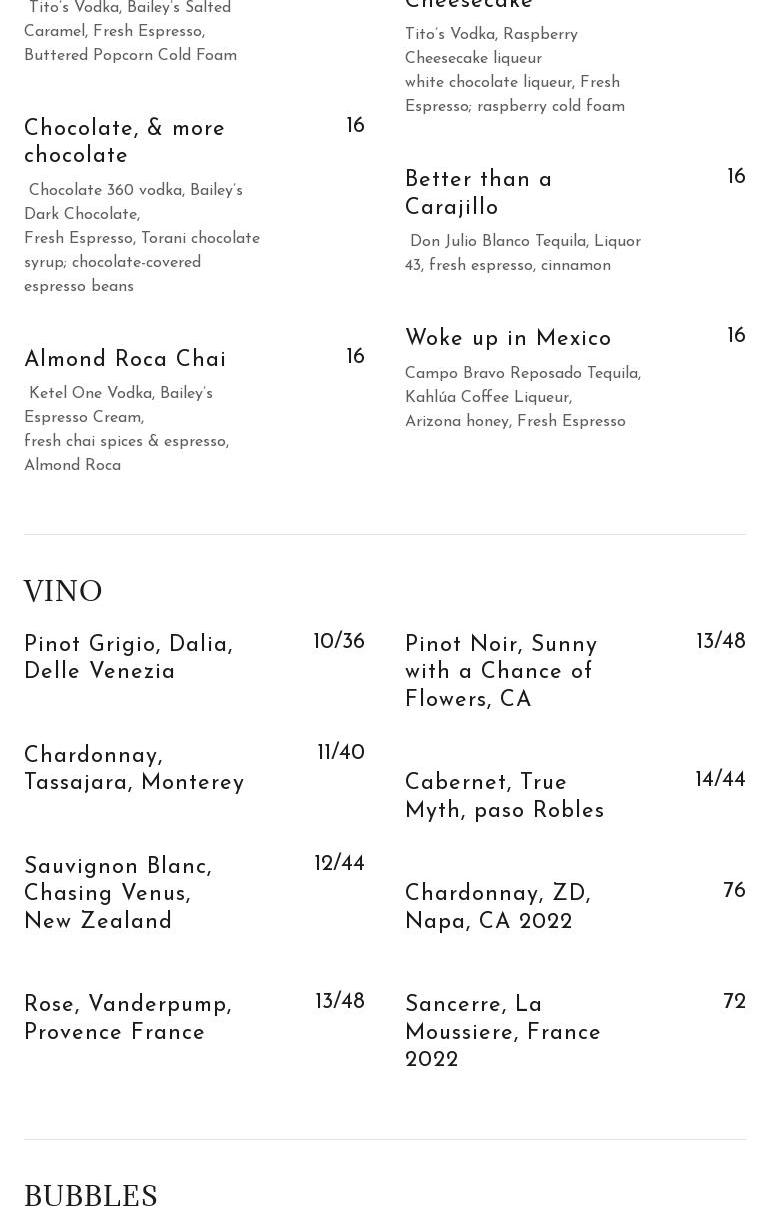This screenshot has width=770, height=1213.
Task: Click Cabernet, True Myth, paso Robles
Action: [x=504, y=796]
